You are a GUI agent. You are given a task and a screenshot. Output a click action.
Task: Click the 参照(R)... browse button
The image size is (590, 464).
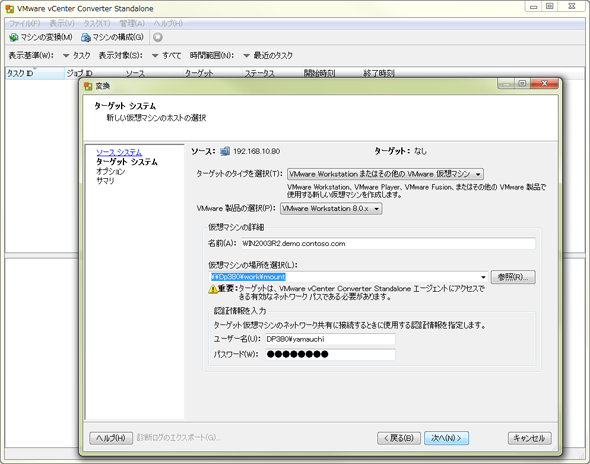(513, 277)
